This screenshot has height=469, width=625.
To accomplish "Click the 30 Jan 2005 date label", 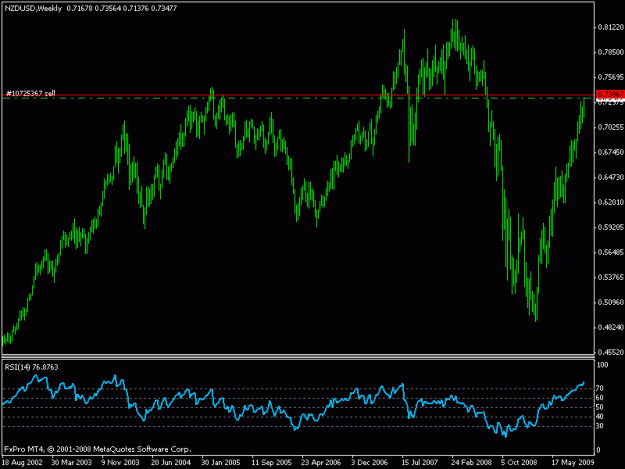I will [221, 463].
